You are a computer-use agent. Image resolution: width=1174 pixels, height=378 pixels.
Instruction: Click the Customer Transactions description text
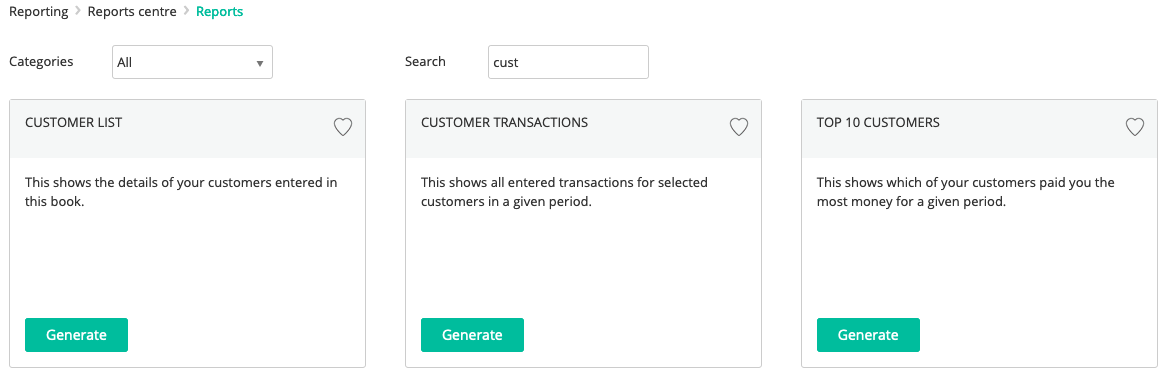pos(565,192)
